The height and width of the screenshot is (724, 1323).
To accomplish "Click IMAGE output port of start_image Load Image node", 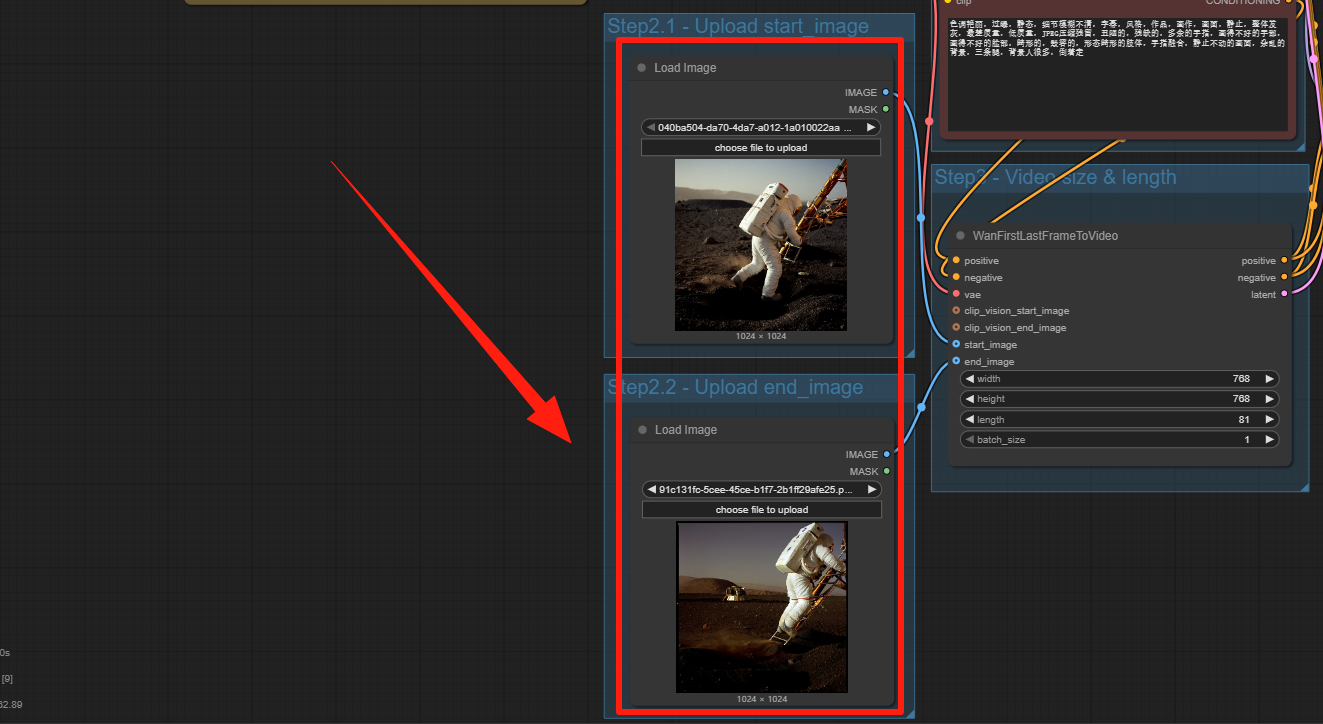I will [886, 92].
